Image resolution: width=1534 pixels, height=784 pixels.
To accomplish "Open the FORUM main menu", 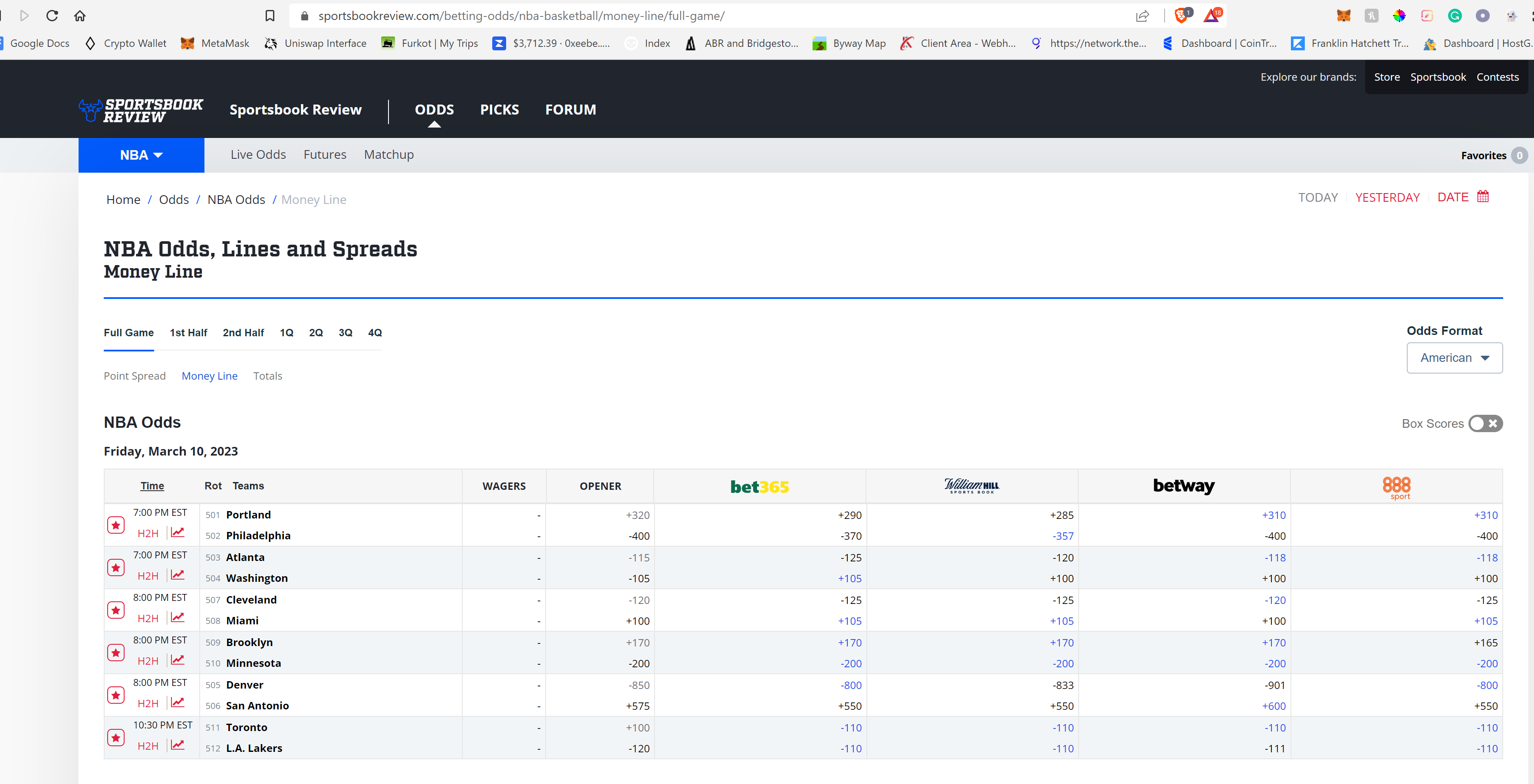I will pos(570,109).
